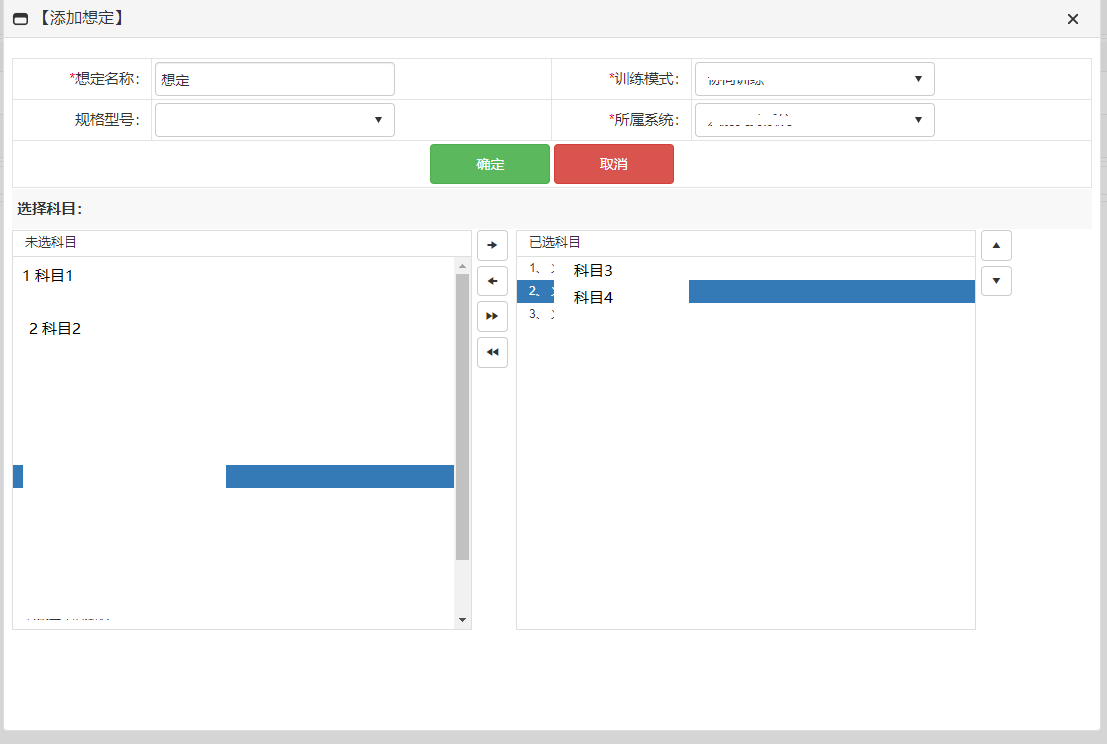Click the left arrow to remove selected subject
The height and width of the screenshot is (744, 1107).
pos(492,281)
